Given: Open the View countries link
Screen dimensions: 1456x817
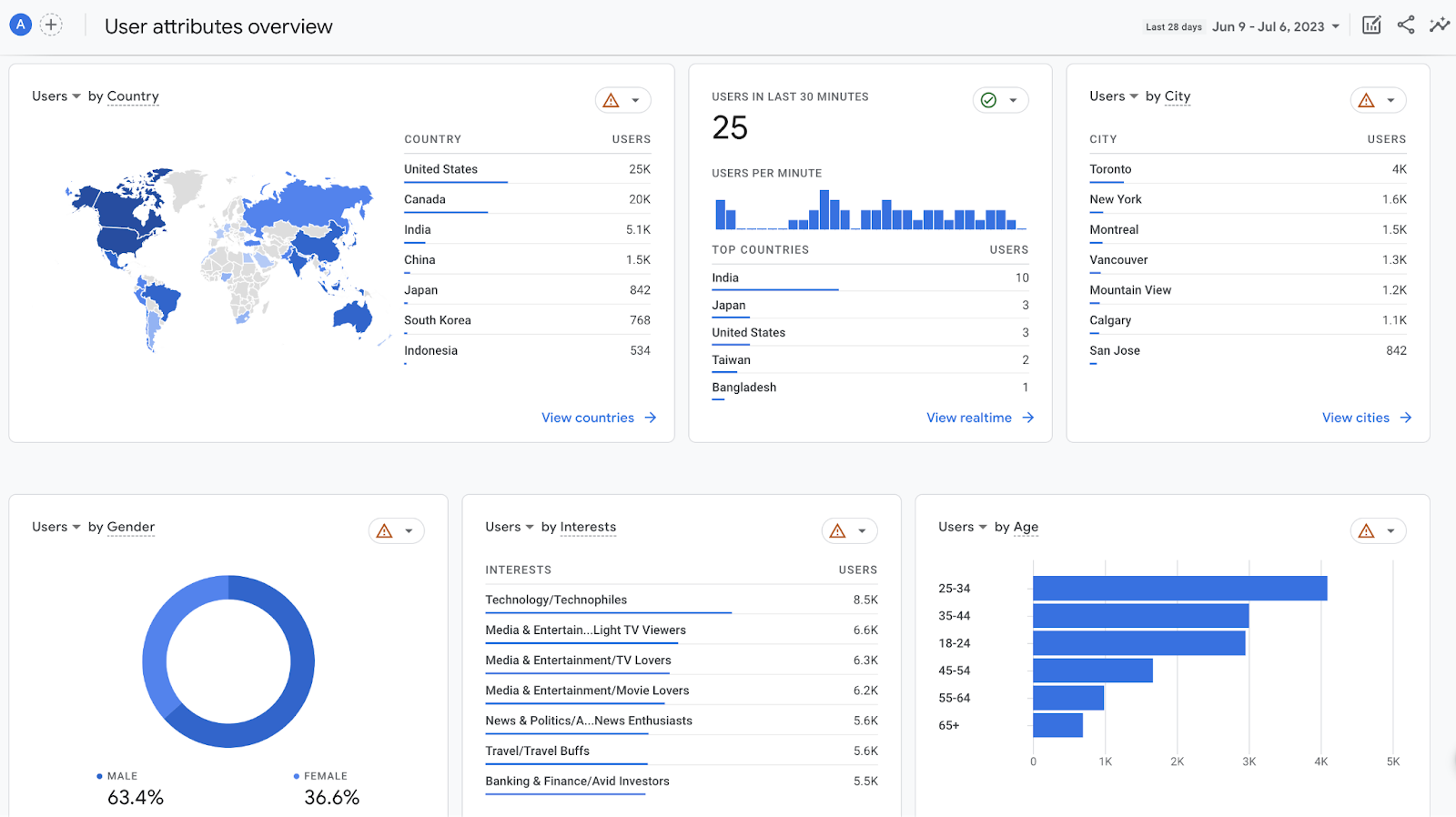Looking at the screenshot, I should (599, 418).
